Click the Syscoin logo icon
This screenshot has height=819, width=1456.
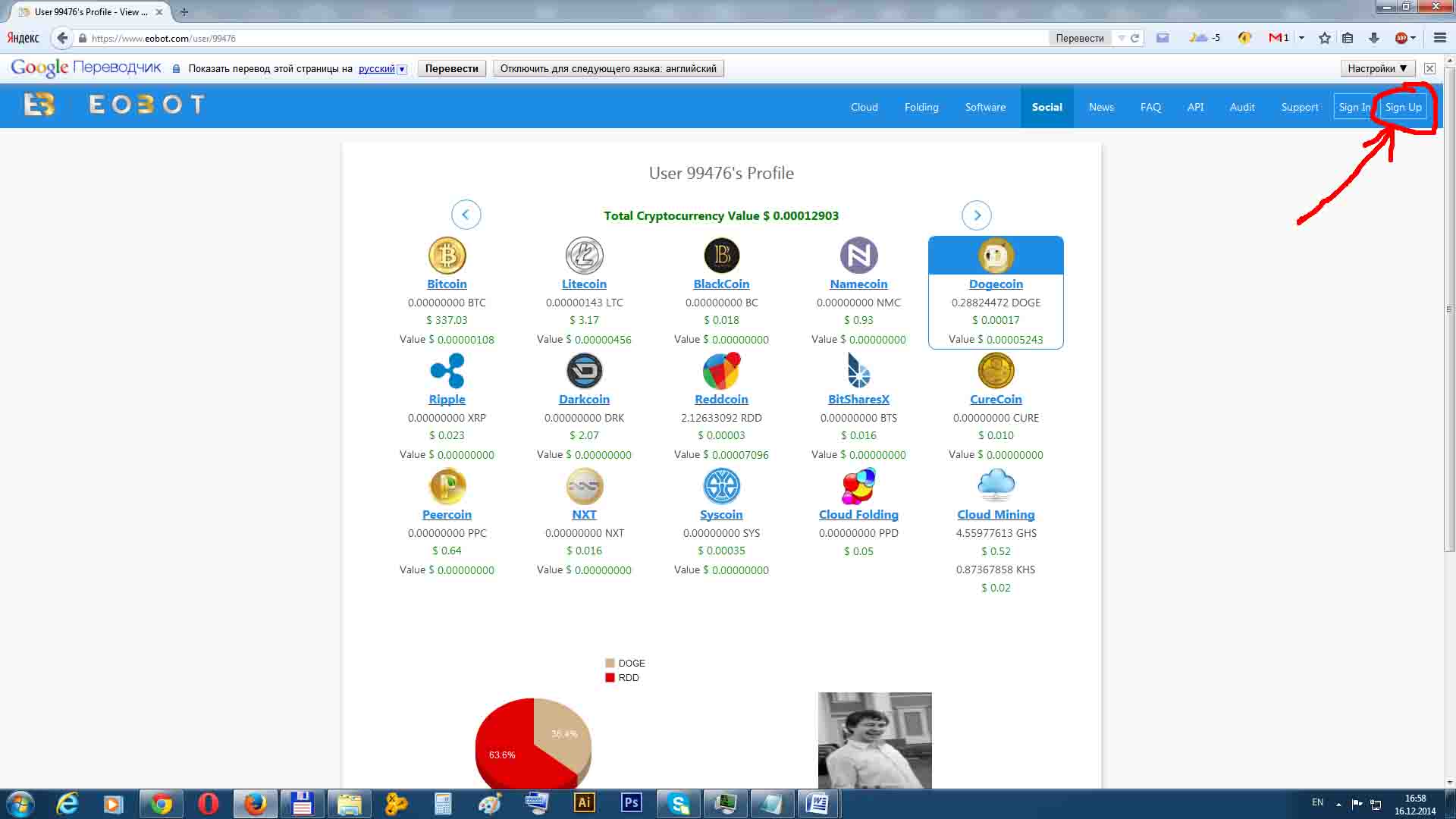[721, 486]
